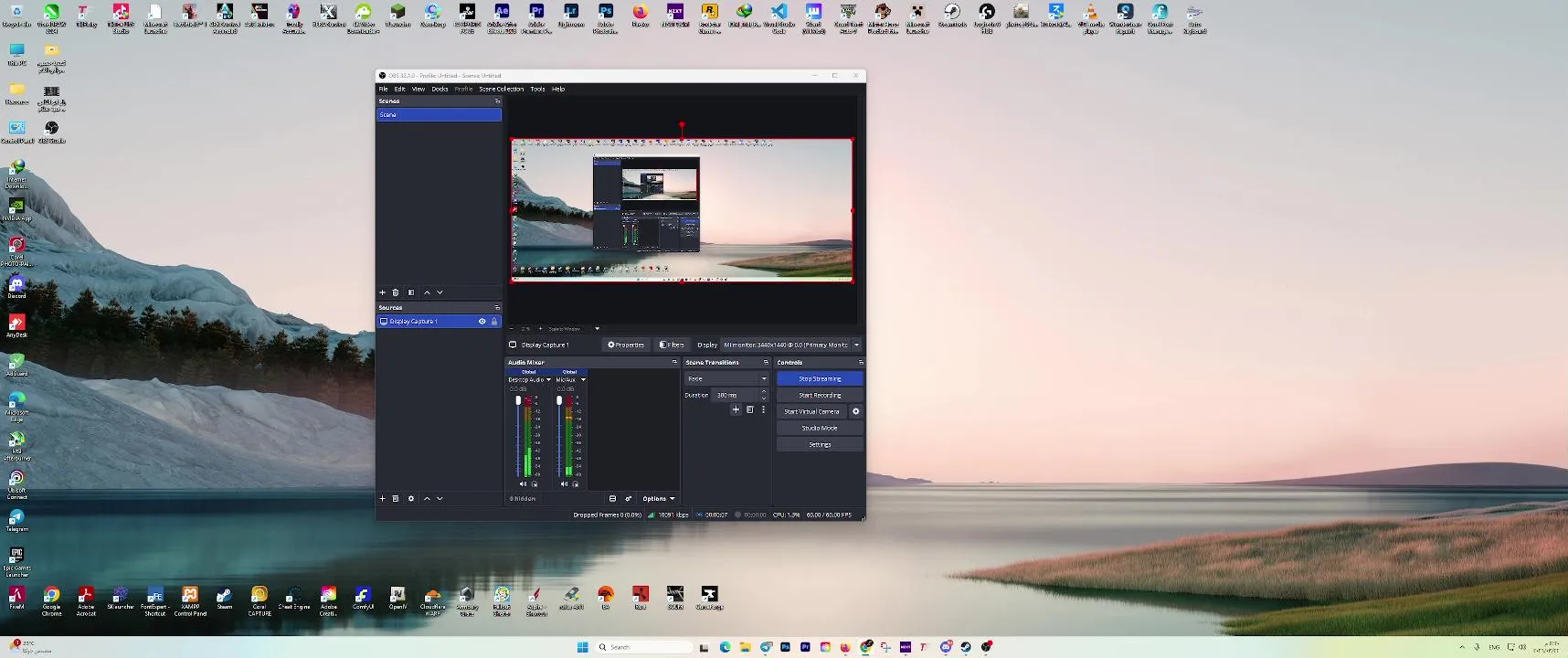The width and height of the screenshot is (1568, 658).
Task: Remove scene transition with trash icon
Action: (x=749, y=409)
